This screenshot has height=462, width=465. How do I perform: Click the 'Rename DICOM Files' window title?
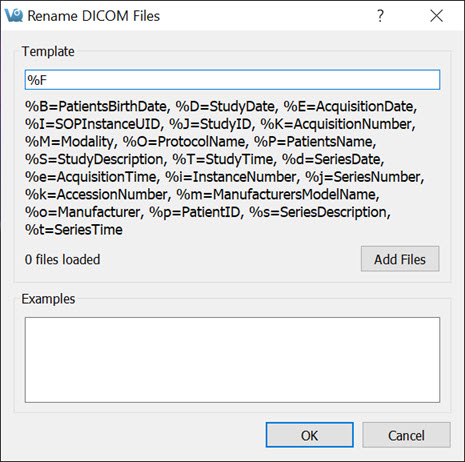click(93, 16)
